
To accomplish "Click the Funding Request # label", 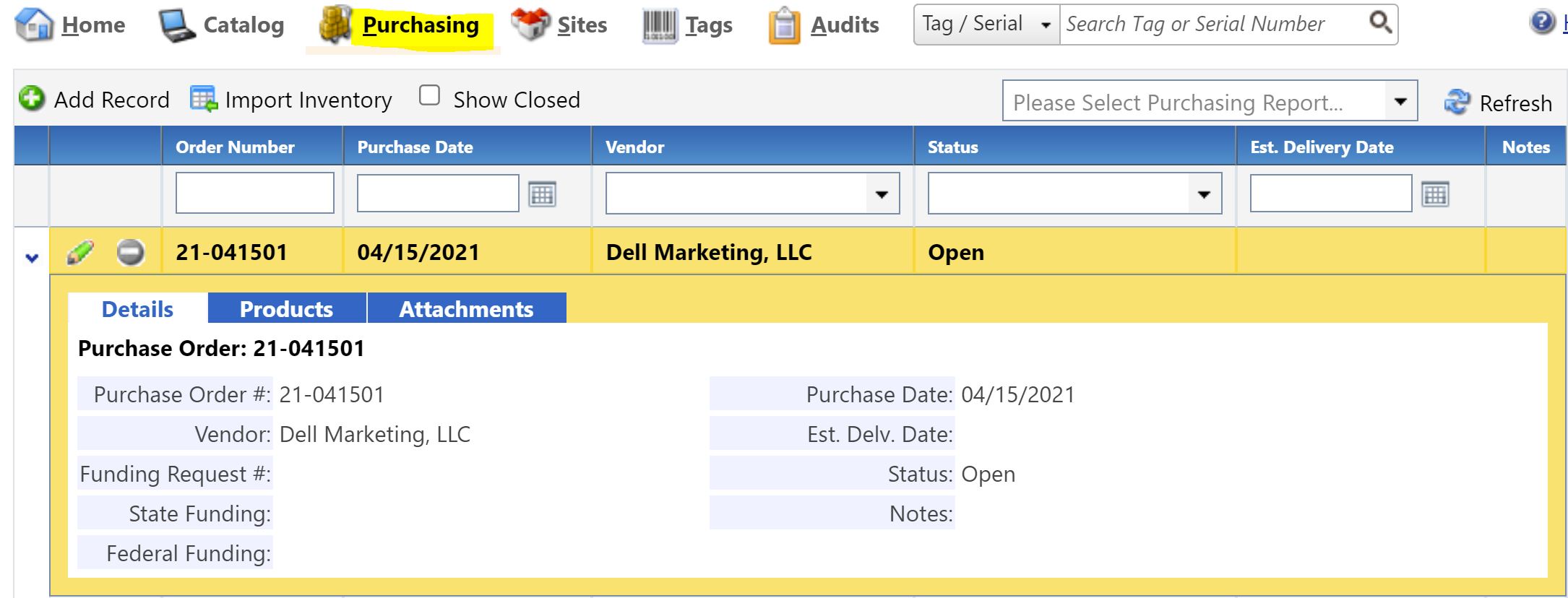I will click(x=176, y=474).
